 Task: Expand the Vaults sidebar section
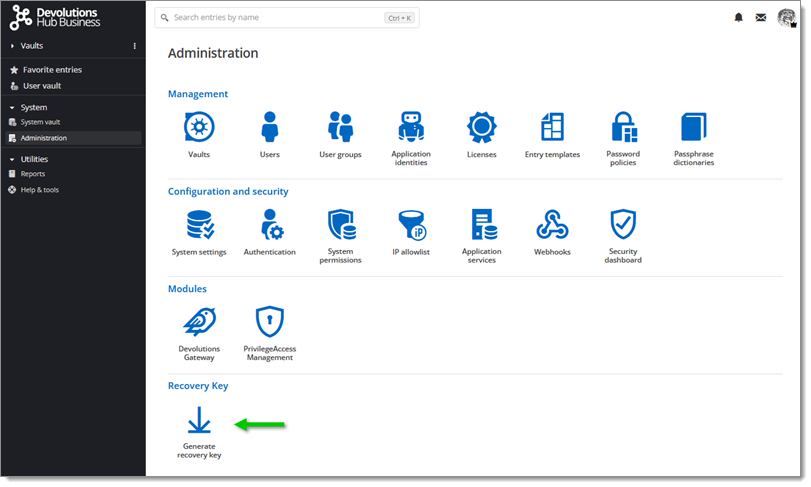pyautogui.click(x=12, y=46)
